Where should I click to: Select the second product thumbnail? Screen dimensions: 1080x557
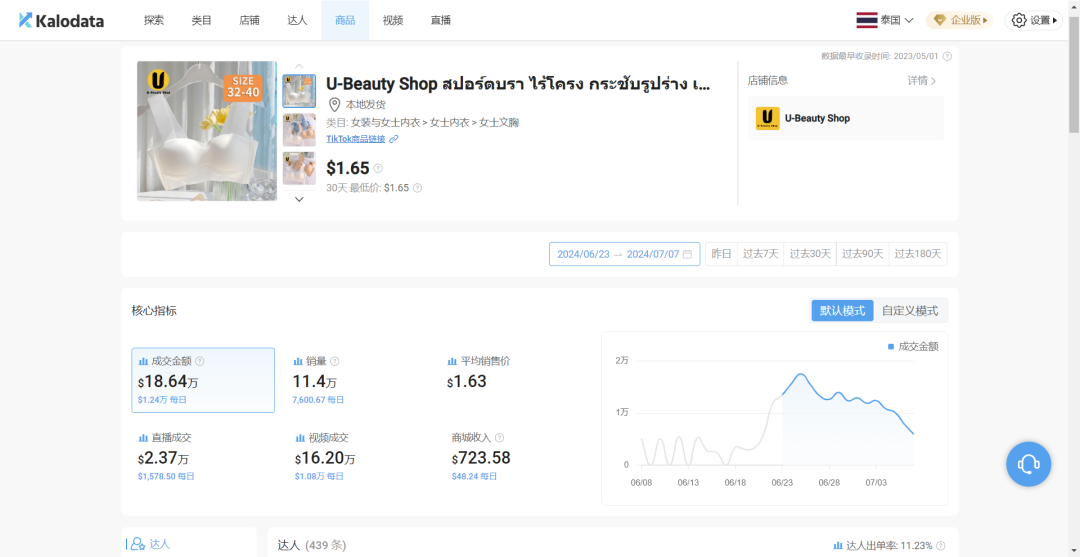(299, 130)
